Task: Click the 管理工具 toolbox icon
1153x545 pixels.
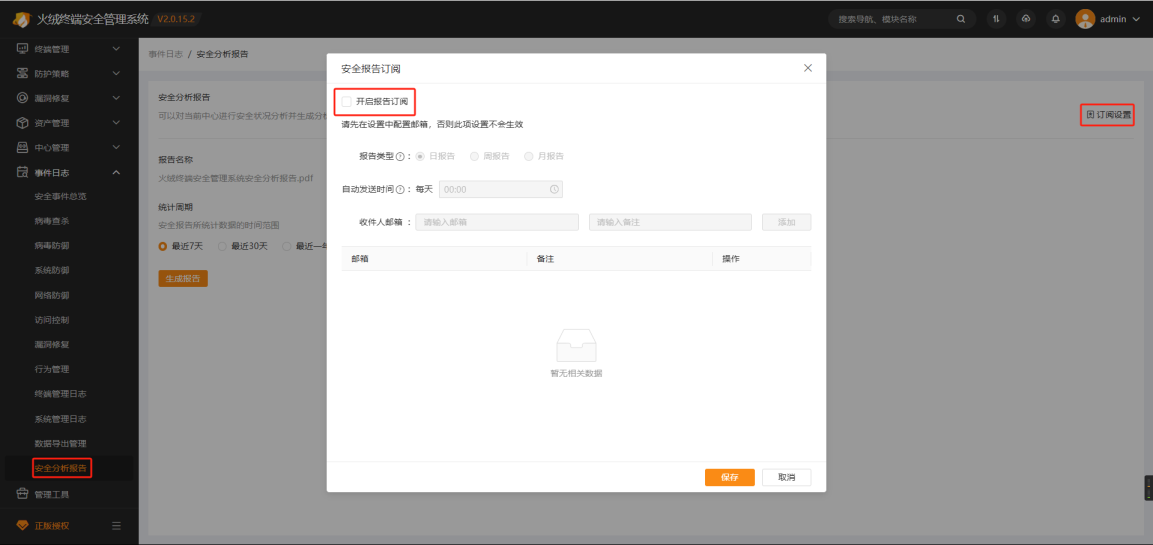Action: 22,494
